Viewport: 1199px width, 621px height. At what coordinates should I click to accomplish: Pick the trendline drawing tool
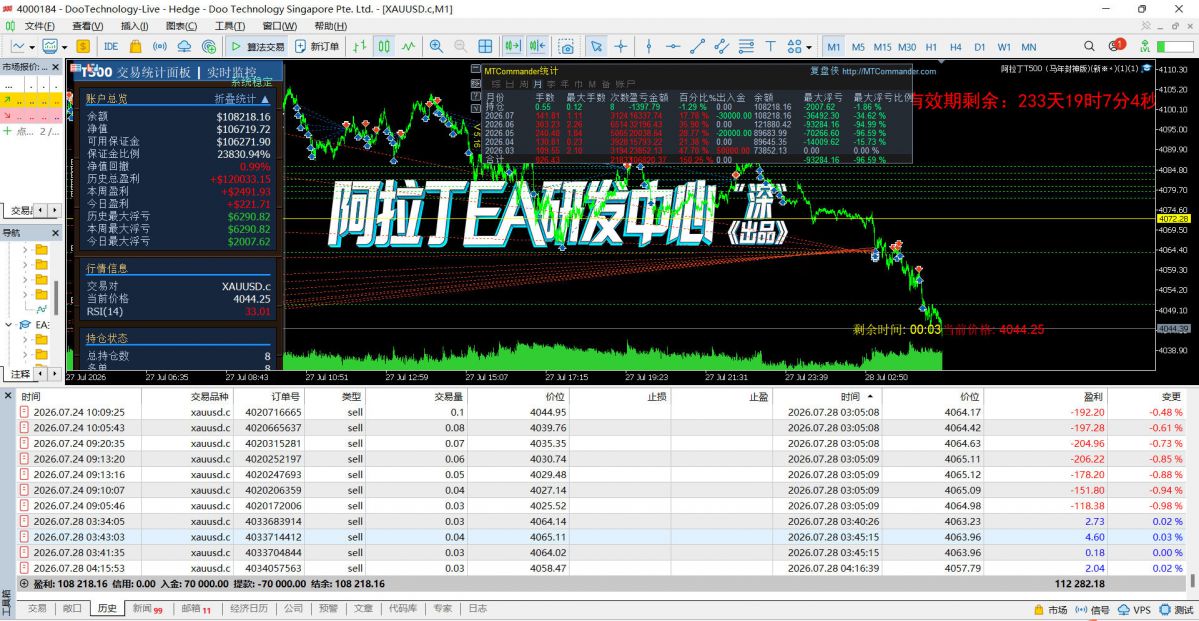(697, 47)
